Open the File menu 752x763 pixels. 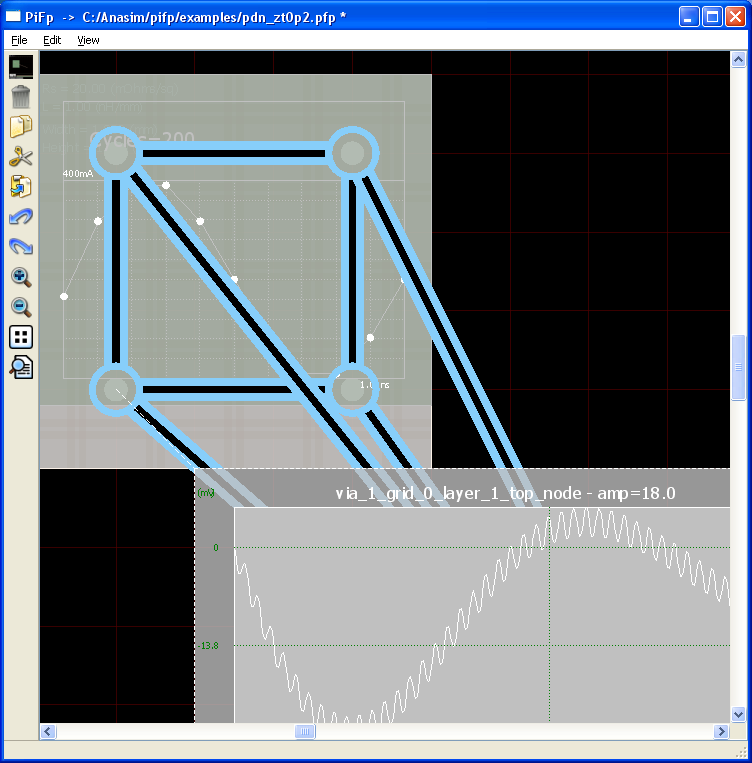click(x=19, y=40)
